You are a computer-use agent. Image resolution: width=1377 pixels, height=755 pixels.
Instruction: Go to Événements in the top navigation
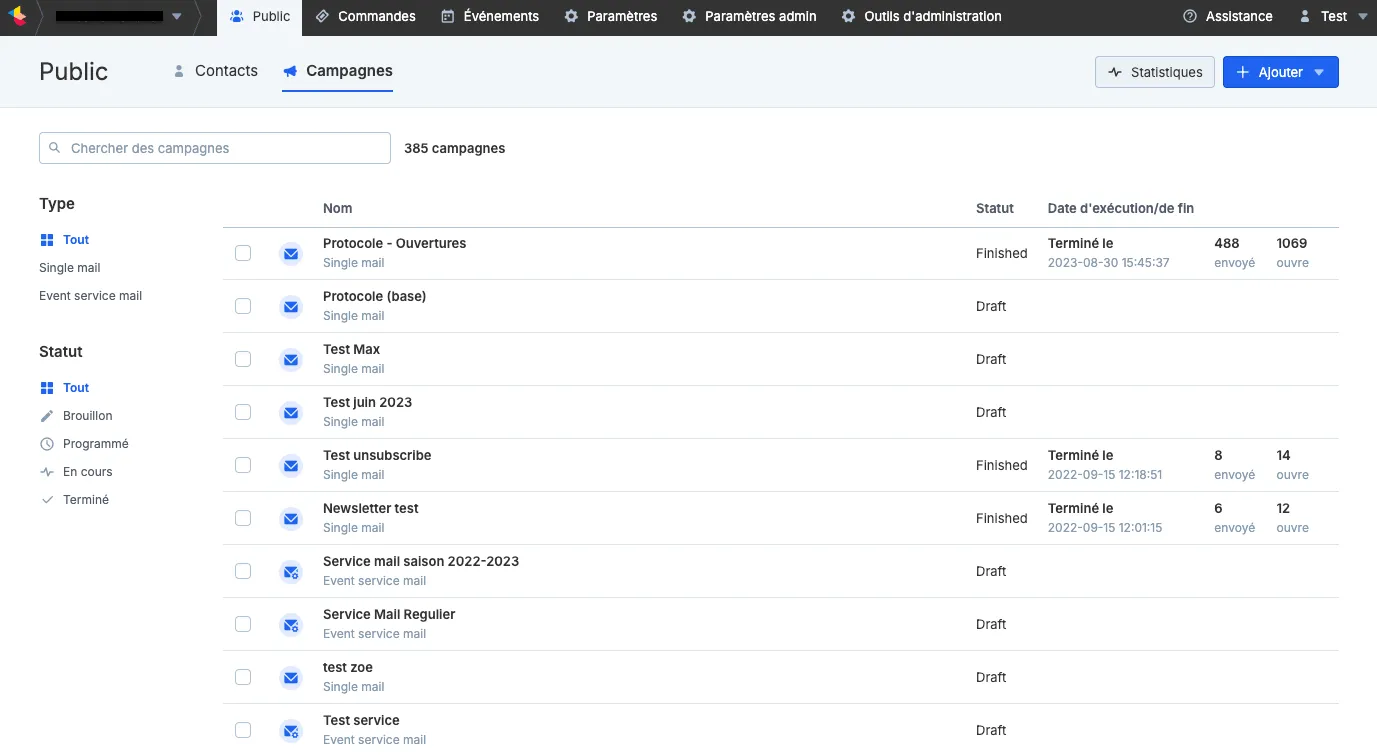point(490,16)
